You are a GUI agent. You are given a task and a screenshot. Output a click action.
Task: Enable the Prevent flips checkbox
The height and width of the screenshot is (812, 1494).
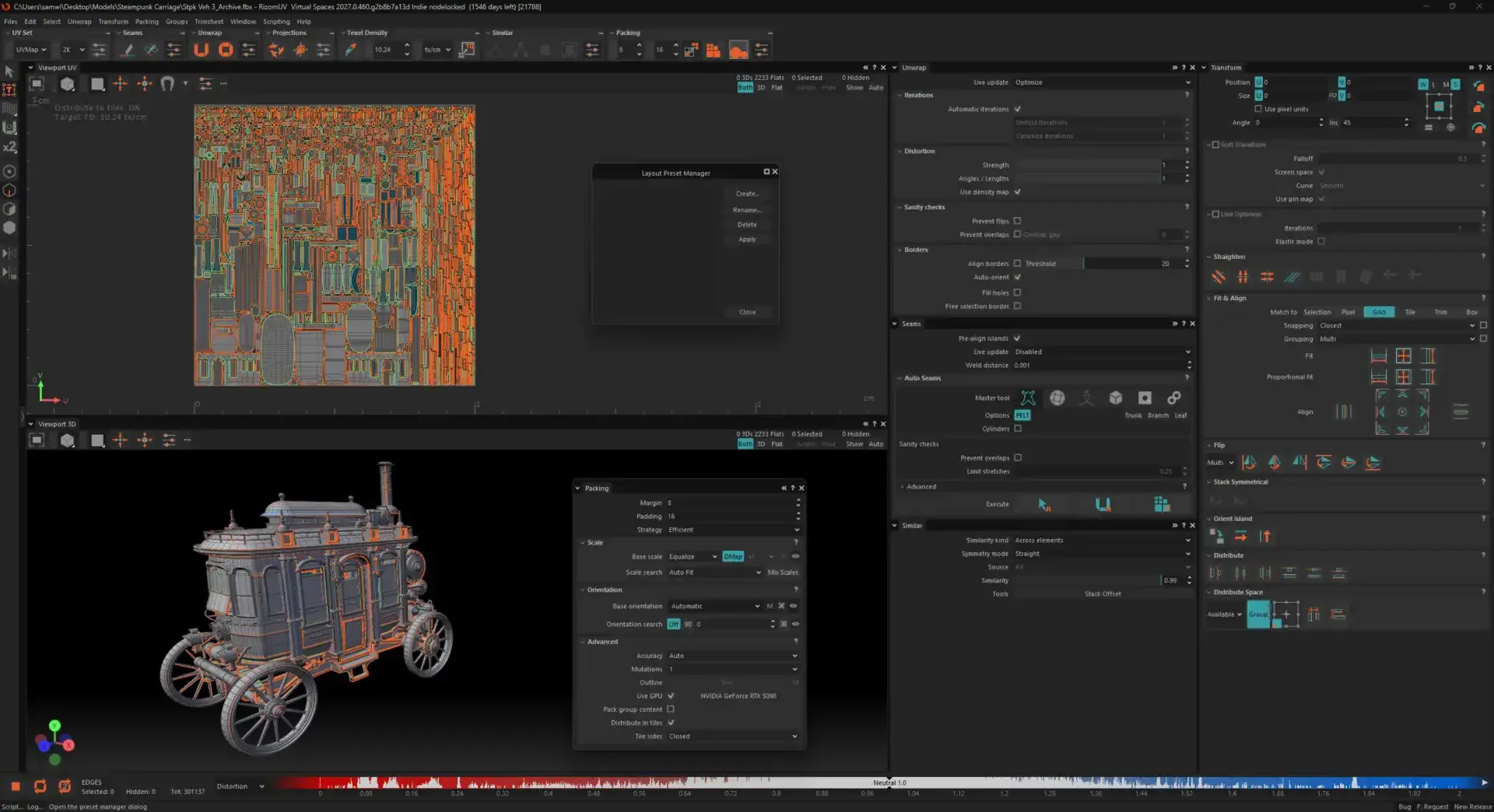pos(1017,221)
